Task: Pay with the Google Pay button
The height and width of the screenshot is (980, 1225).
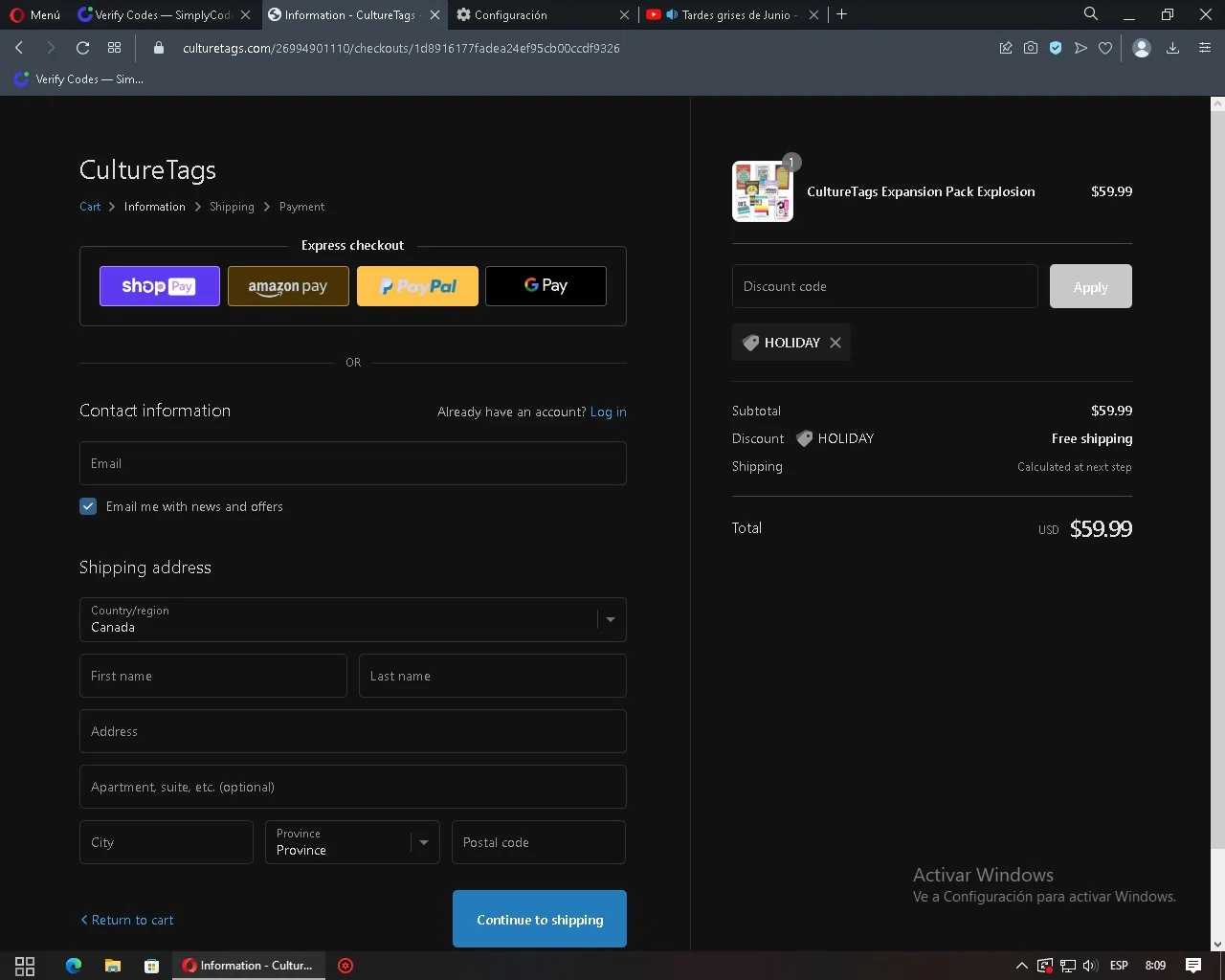Action: [x=546, y=286]
